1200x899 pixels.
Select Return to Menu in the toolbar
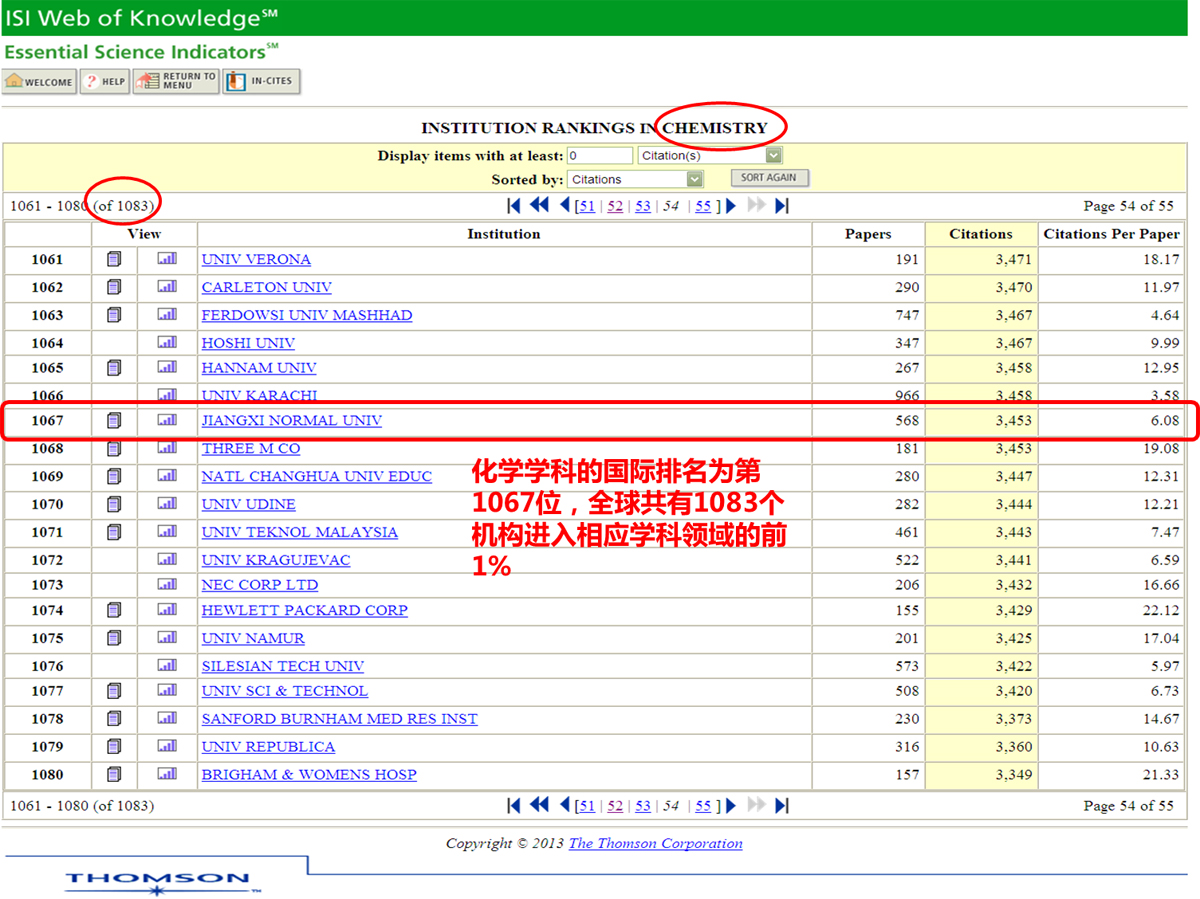(x=176, y=81)
